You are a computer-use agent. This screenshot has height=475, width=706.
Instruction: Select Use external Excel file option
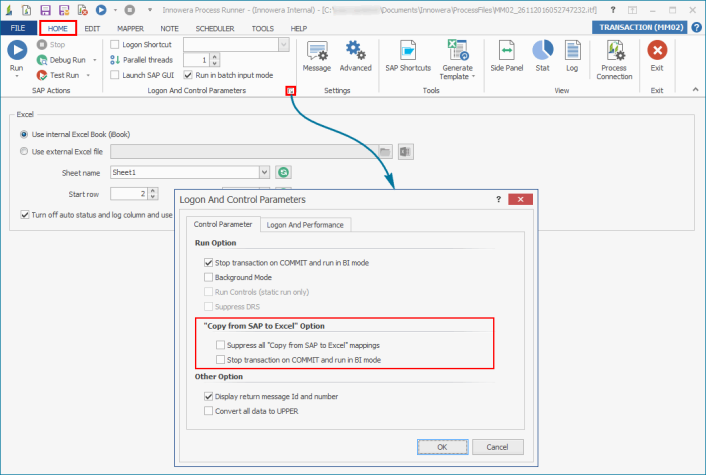pos(25,151)
